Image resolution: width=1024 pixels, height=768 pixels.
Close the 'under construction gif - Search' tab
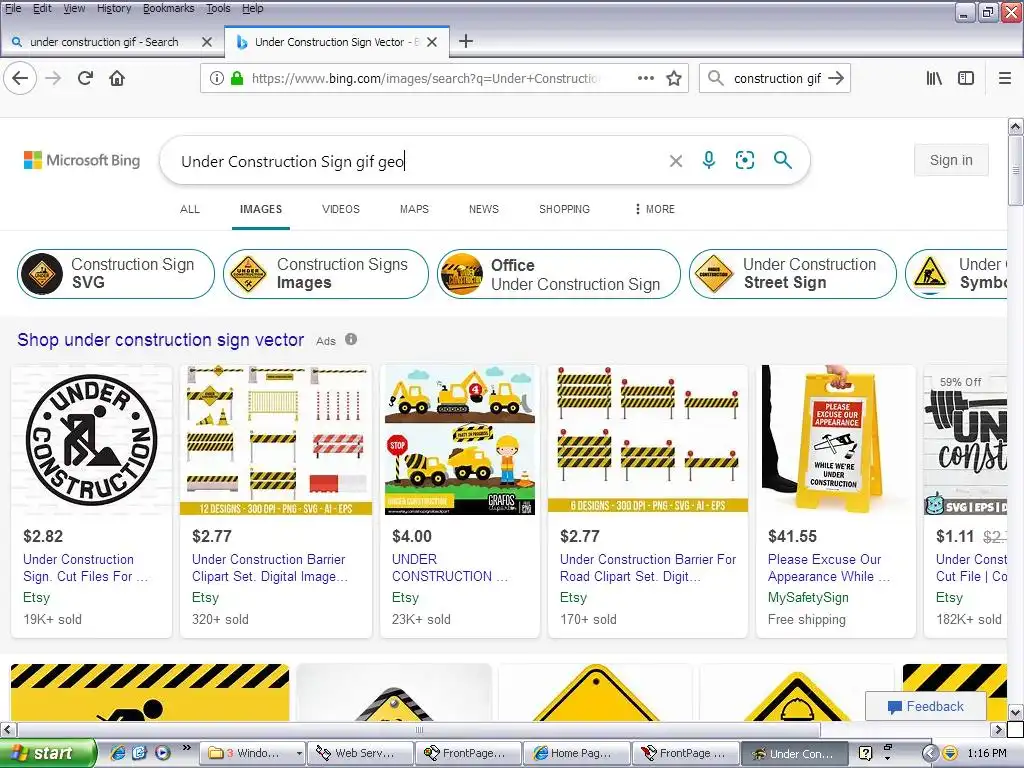pos(207,42)
